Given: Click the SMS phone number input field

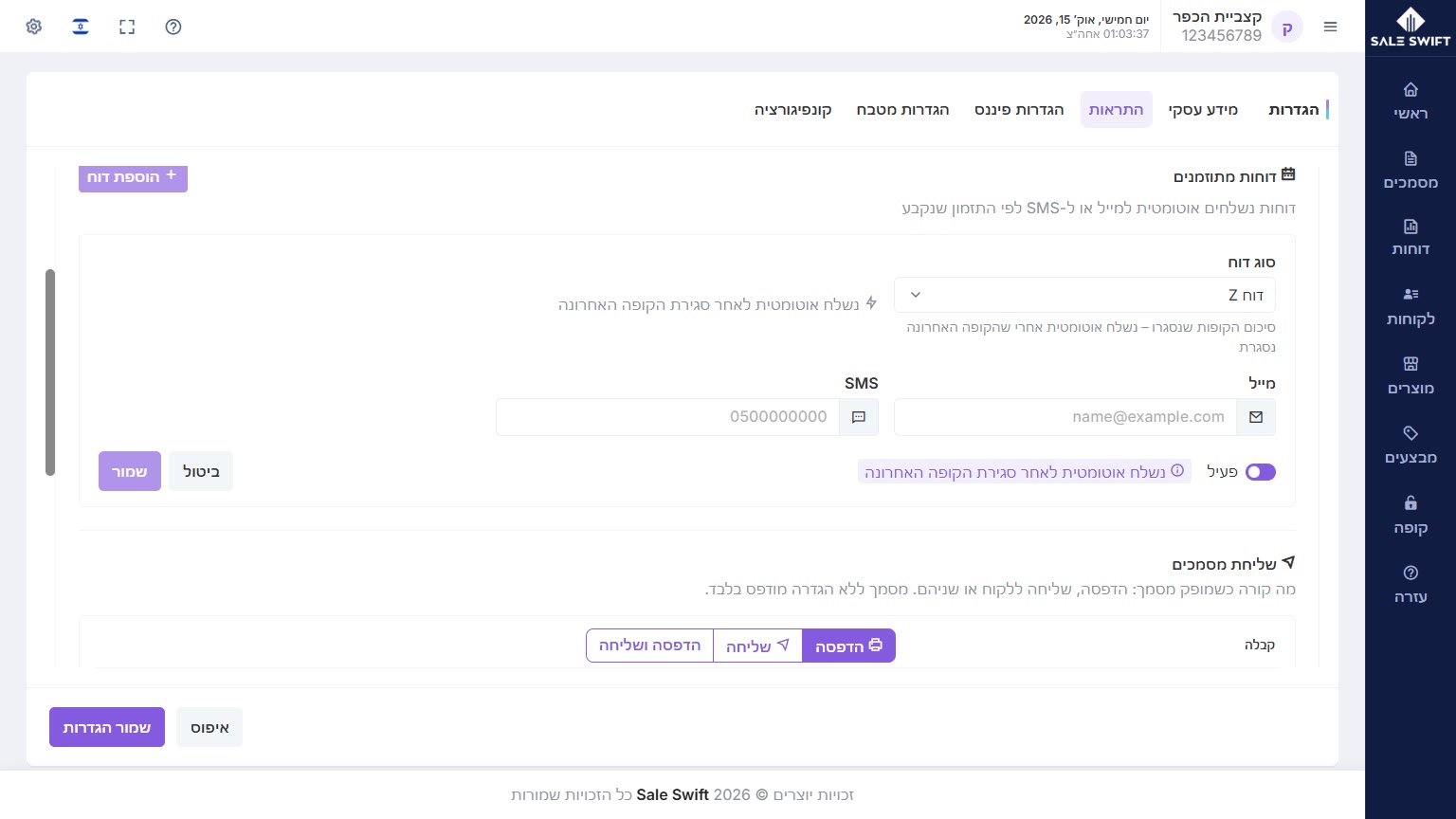Looking at the screenshot, I should click(667, 417).
